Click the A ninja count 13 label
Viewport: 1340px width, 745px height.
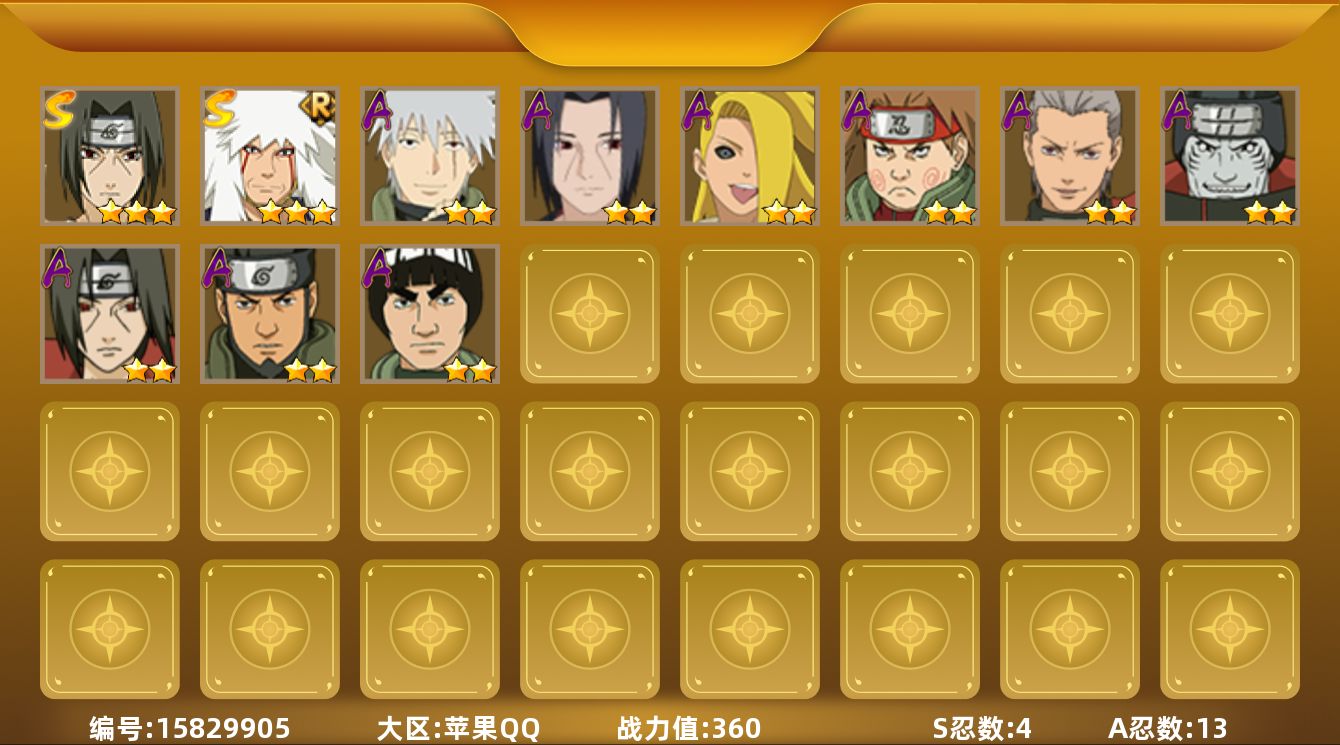[1168, 728]
